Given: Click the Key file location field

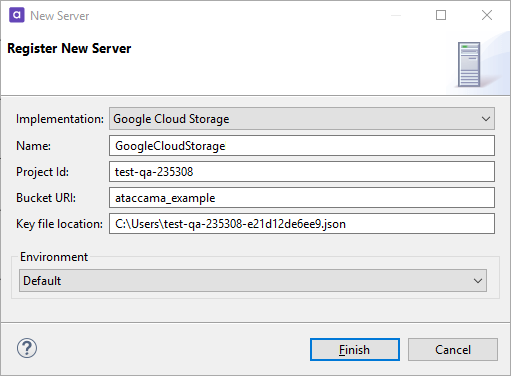Looking at the screenshot, I should click(302, 224).
